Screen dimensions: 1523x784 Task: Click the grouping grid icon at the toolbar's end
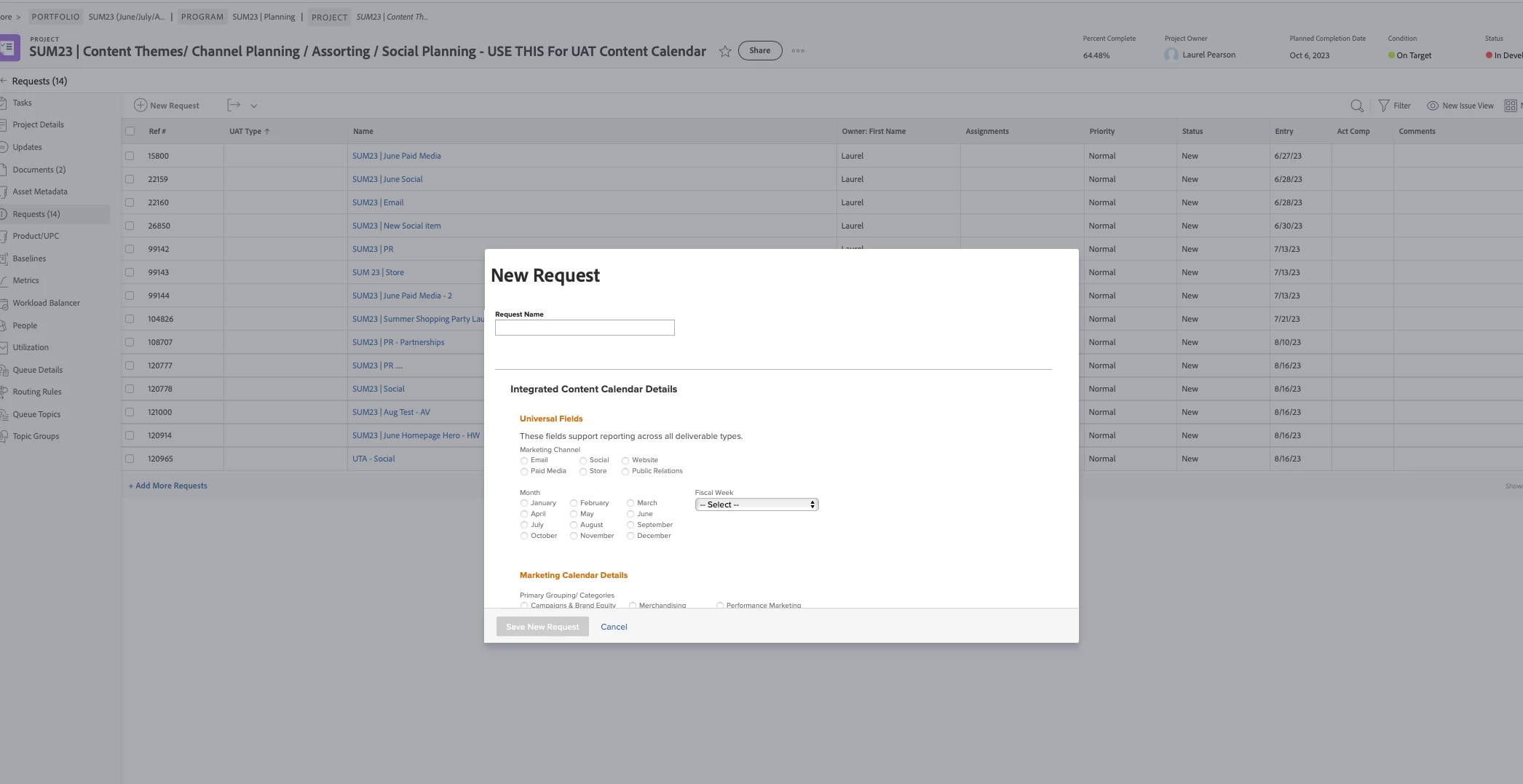(1511, 106)
